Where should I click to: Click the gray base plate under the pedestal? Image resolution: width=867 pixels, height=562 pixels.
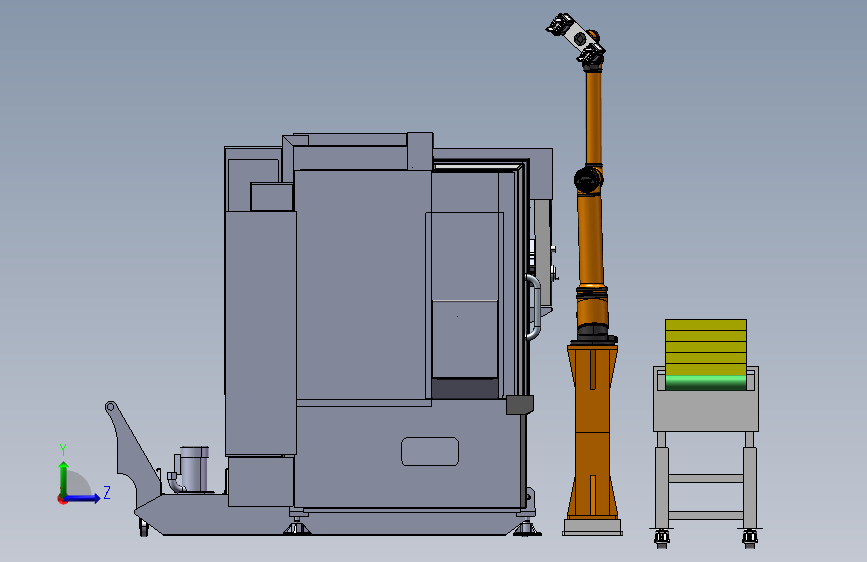(x=592, y=527)
